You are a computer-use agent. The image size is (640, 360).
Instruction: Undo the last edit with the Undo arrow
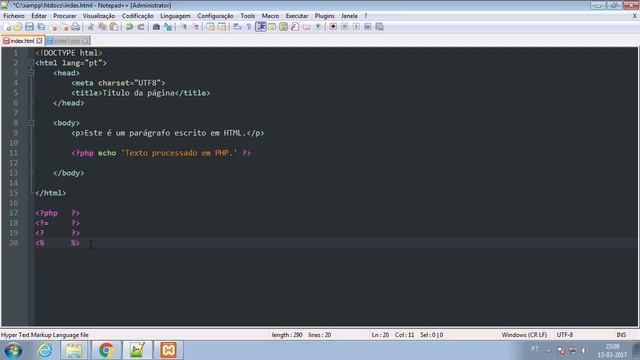(x=129, y=27)
